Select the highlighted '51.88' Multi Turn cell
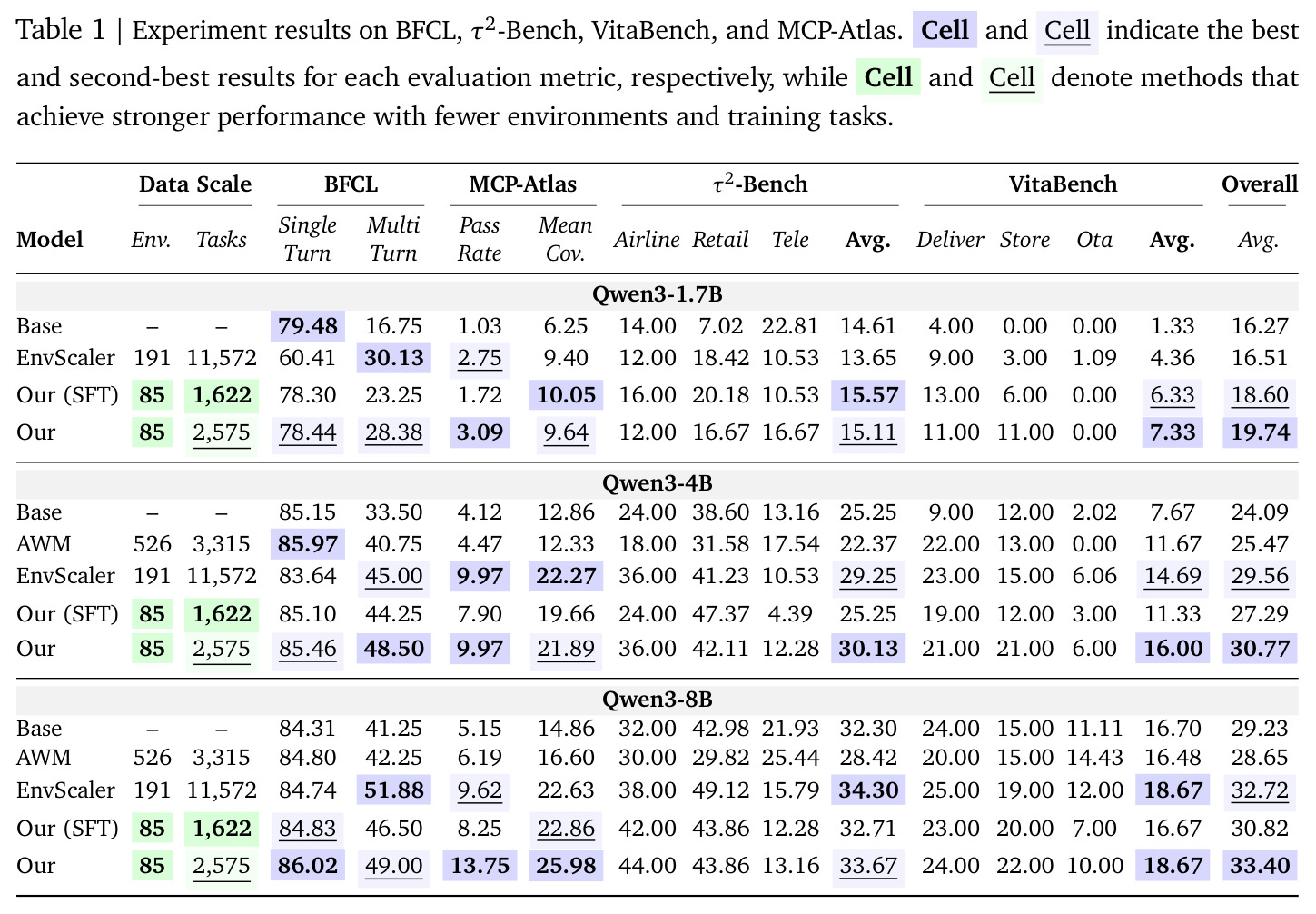The width and height of the screenshot is (1316, 914). click(x=393, y=790)
